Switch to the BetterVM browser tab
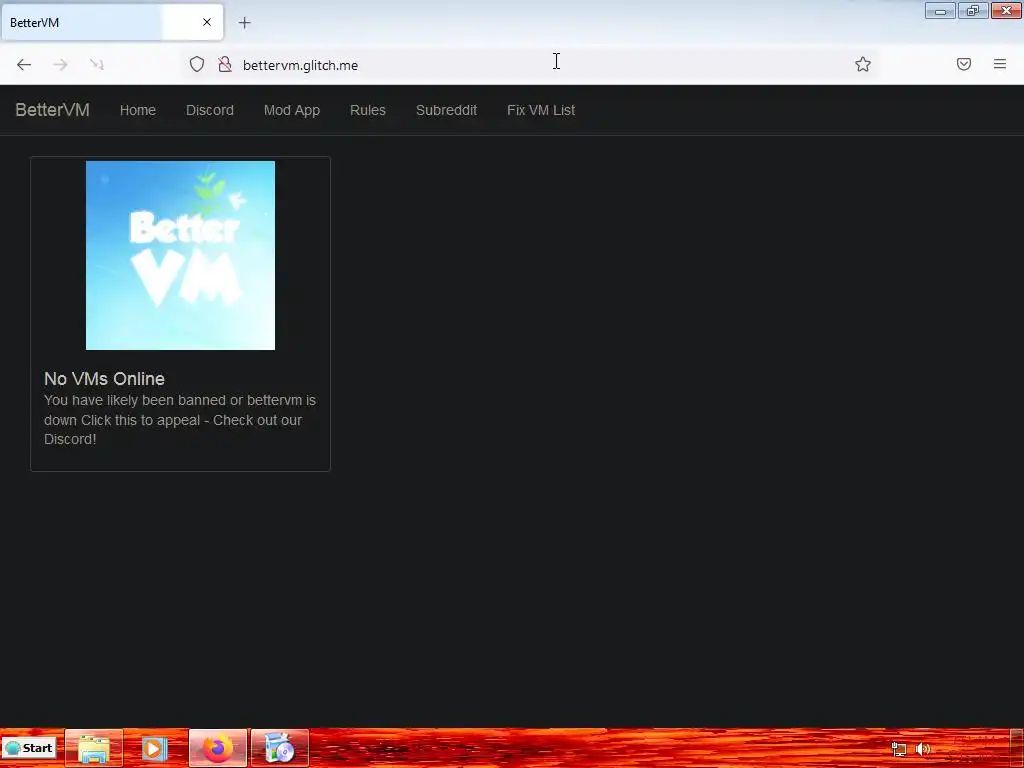Screen dimensions: 1024x768 (x=112, y=23)
